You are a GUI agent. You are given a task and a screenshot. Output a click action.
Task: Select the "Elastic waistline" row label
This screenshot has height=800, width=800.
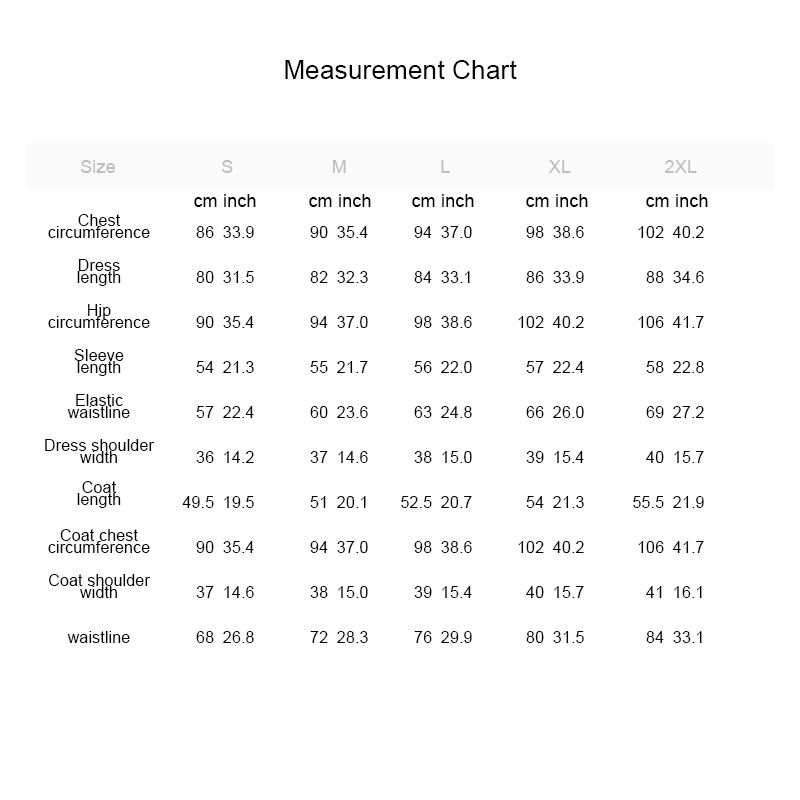99,407
